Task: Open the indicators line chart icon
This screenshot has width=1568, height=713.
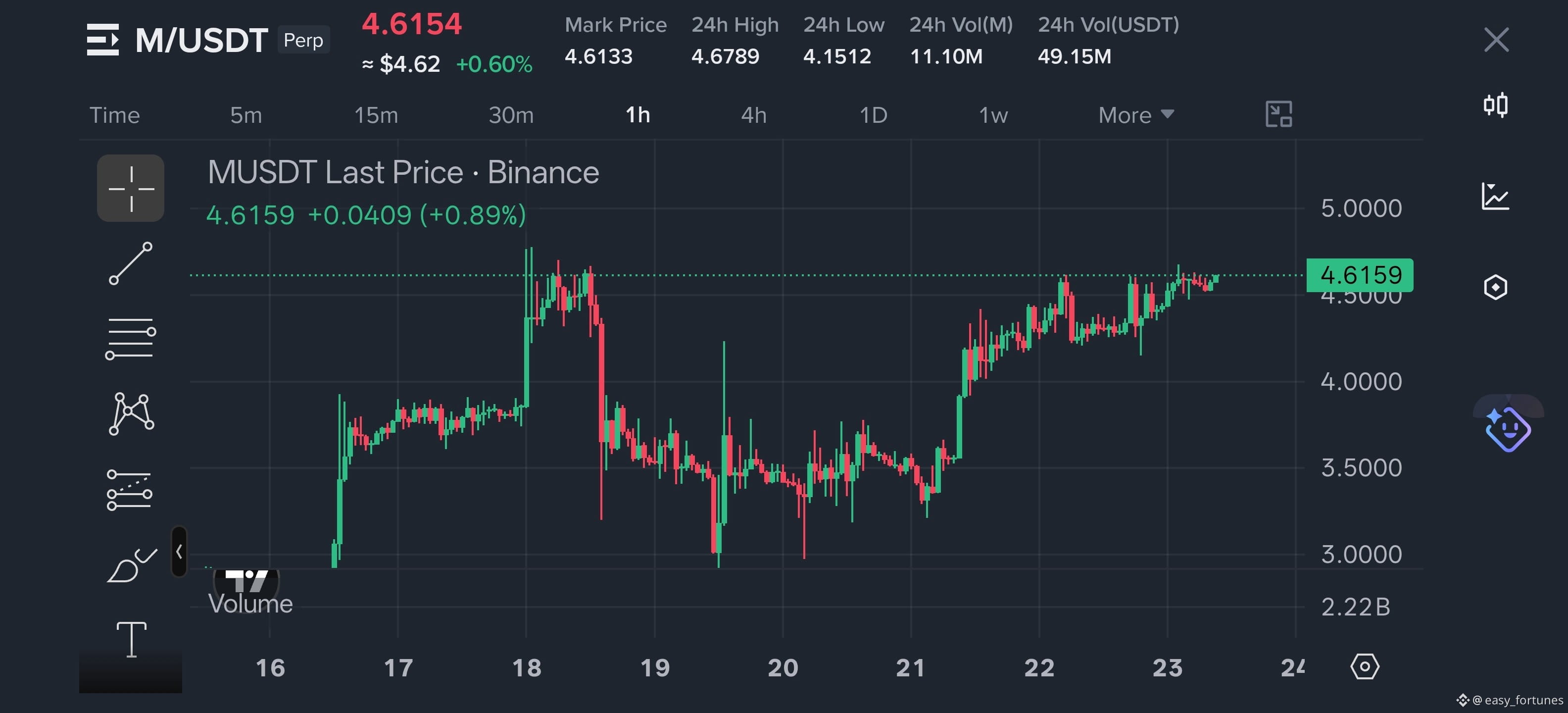Action: coord(1496,196)
